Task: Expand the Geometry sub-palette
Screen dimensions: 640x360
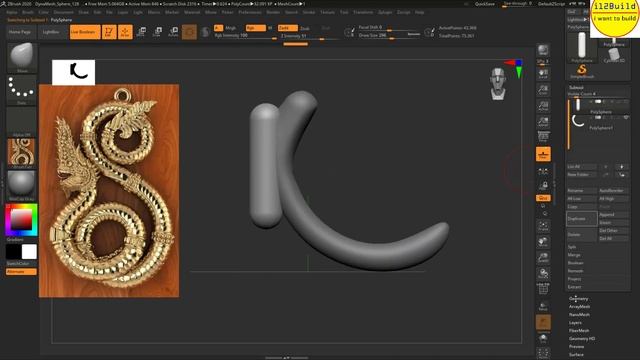Action: pos(579,299)
